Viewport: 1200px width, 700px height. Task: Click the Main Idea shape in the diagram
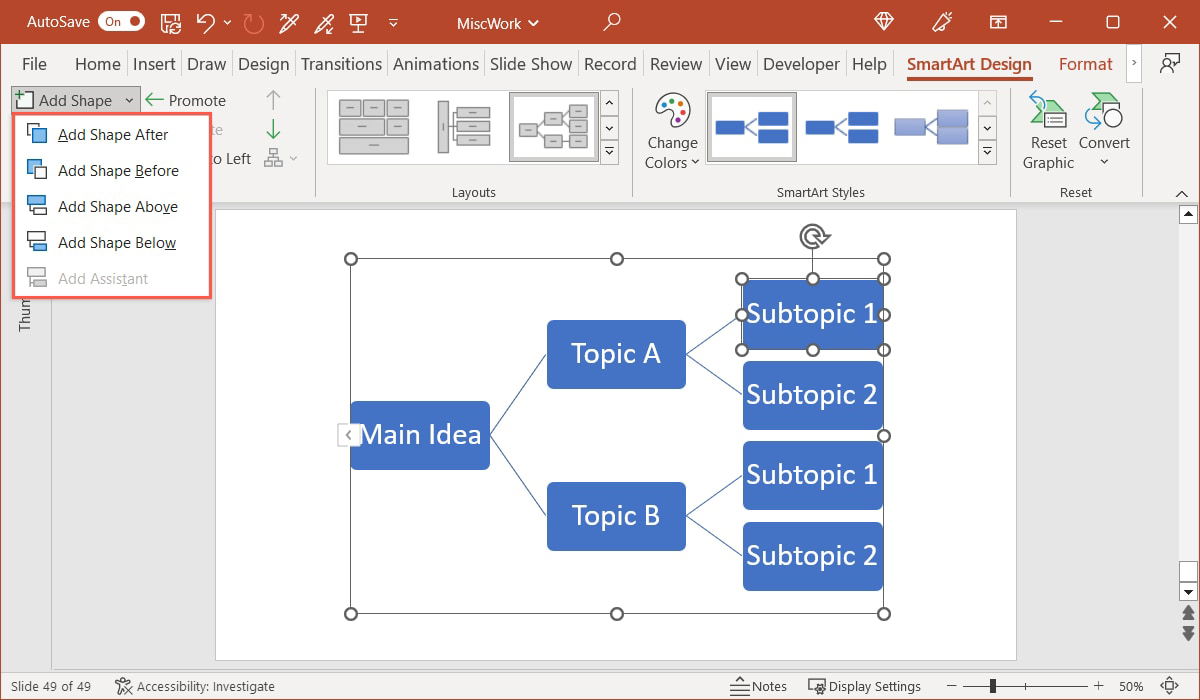pos(420,434)
